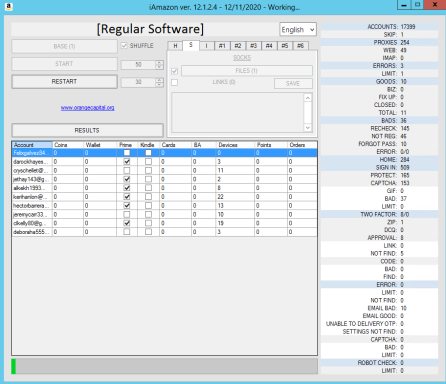The image size is (446, 384).
Task: Select the Devices cell showing 22
Action: tap(235, 197)
